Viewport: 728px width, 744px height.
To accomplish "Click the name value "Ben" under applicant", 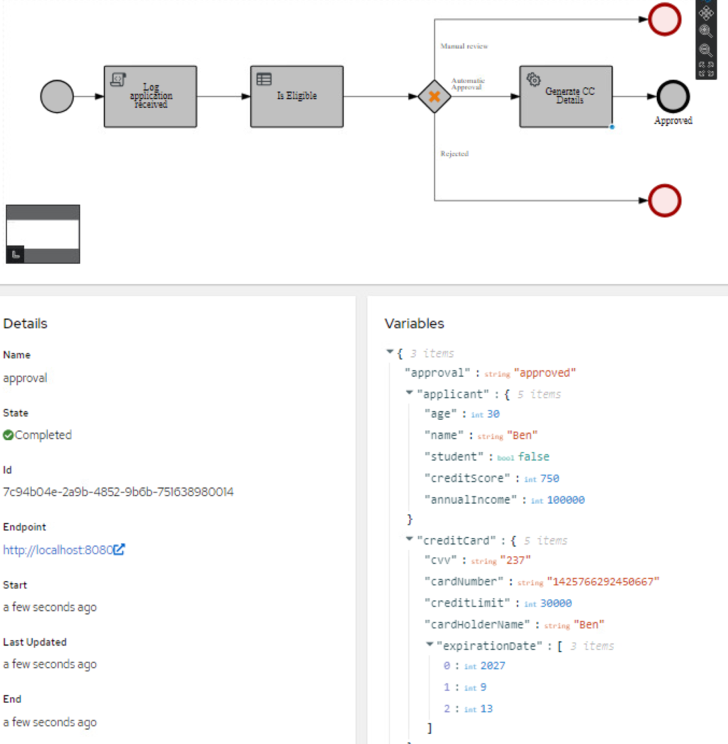I will pos(522,436).
